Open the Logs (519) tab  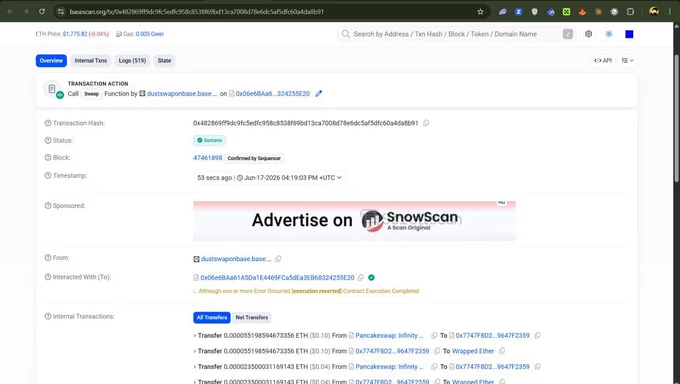coord(132,61)
